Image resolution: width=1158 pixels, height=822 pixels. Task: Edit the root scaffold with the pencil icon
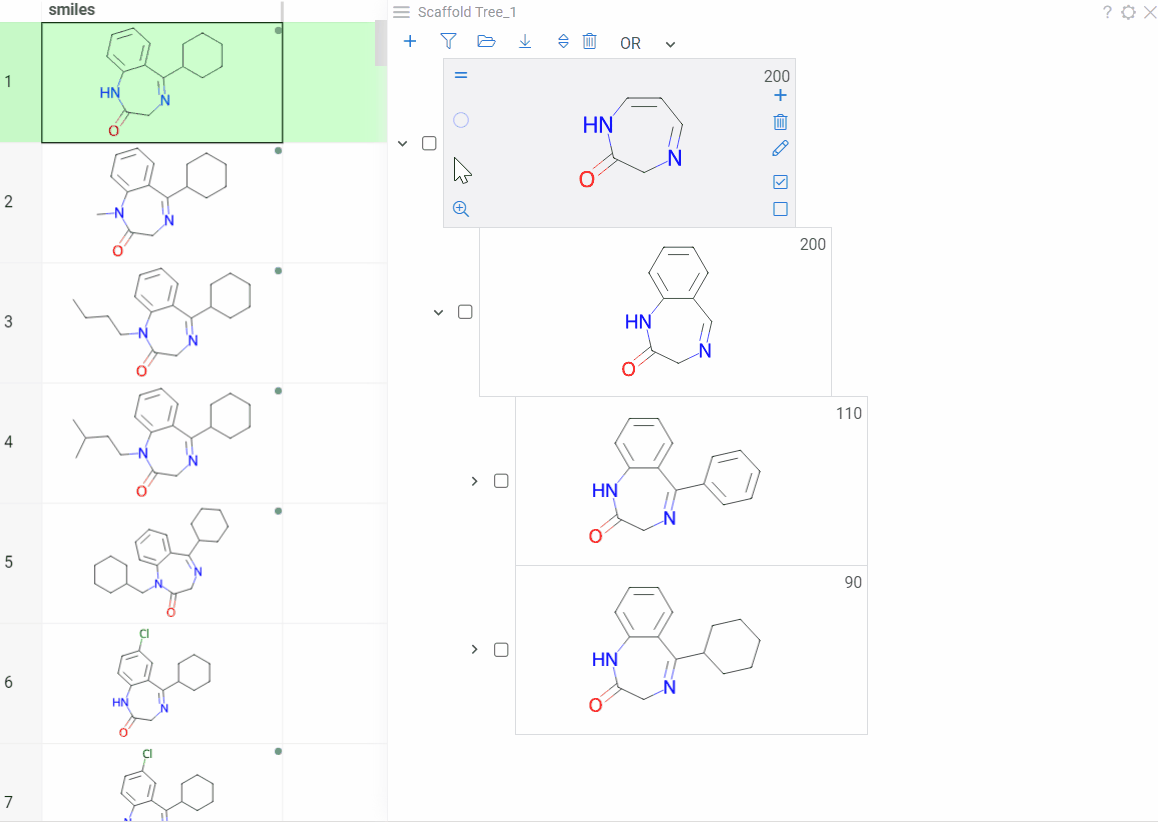[780, 149]
